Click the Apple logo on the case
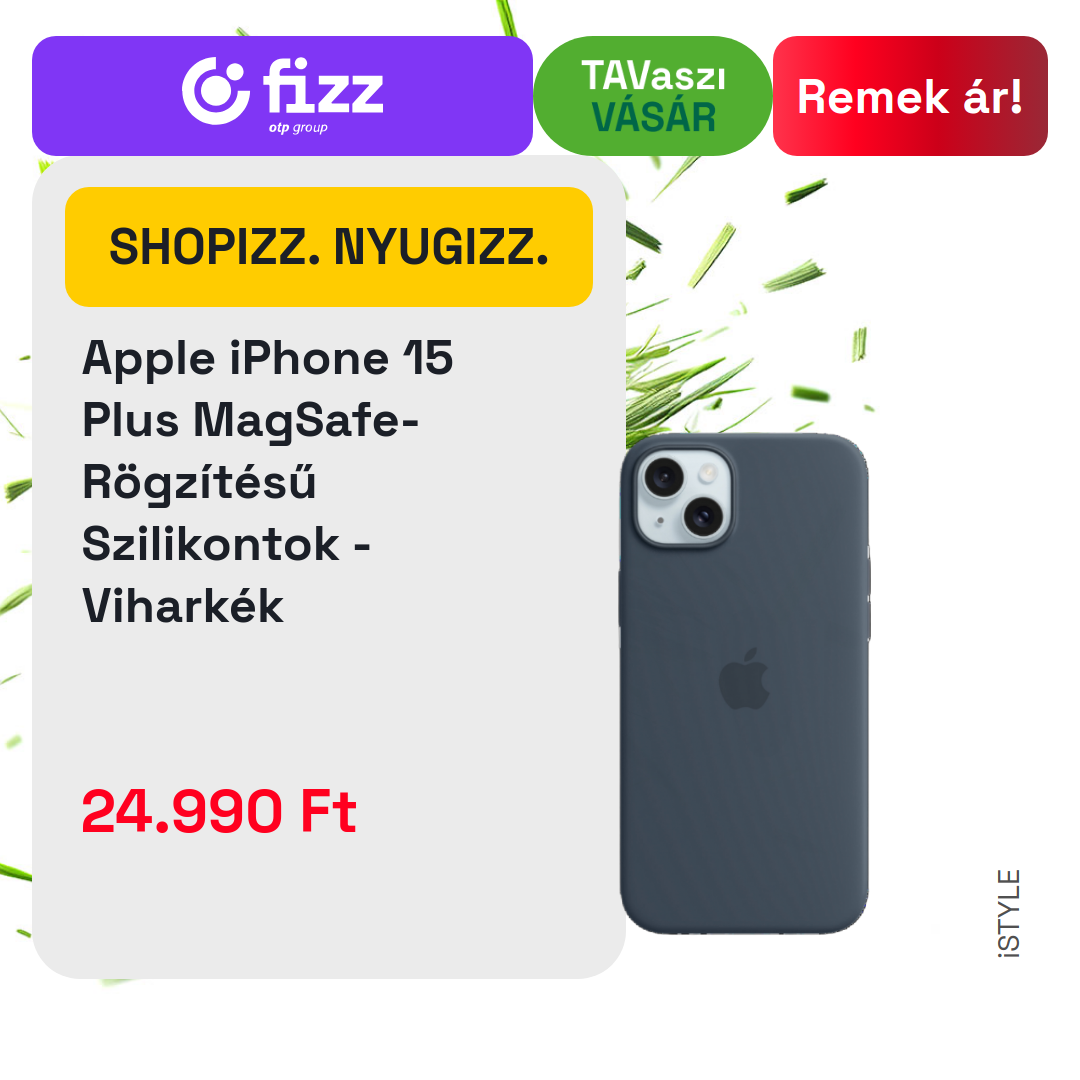1080x1080 pixels. [744, 678]
